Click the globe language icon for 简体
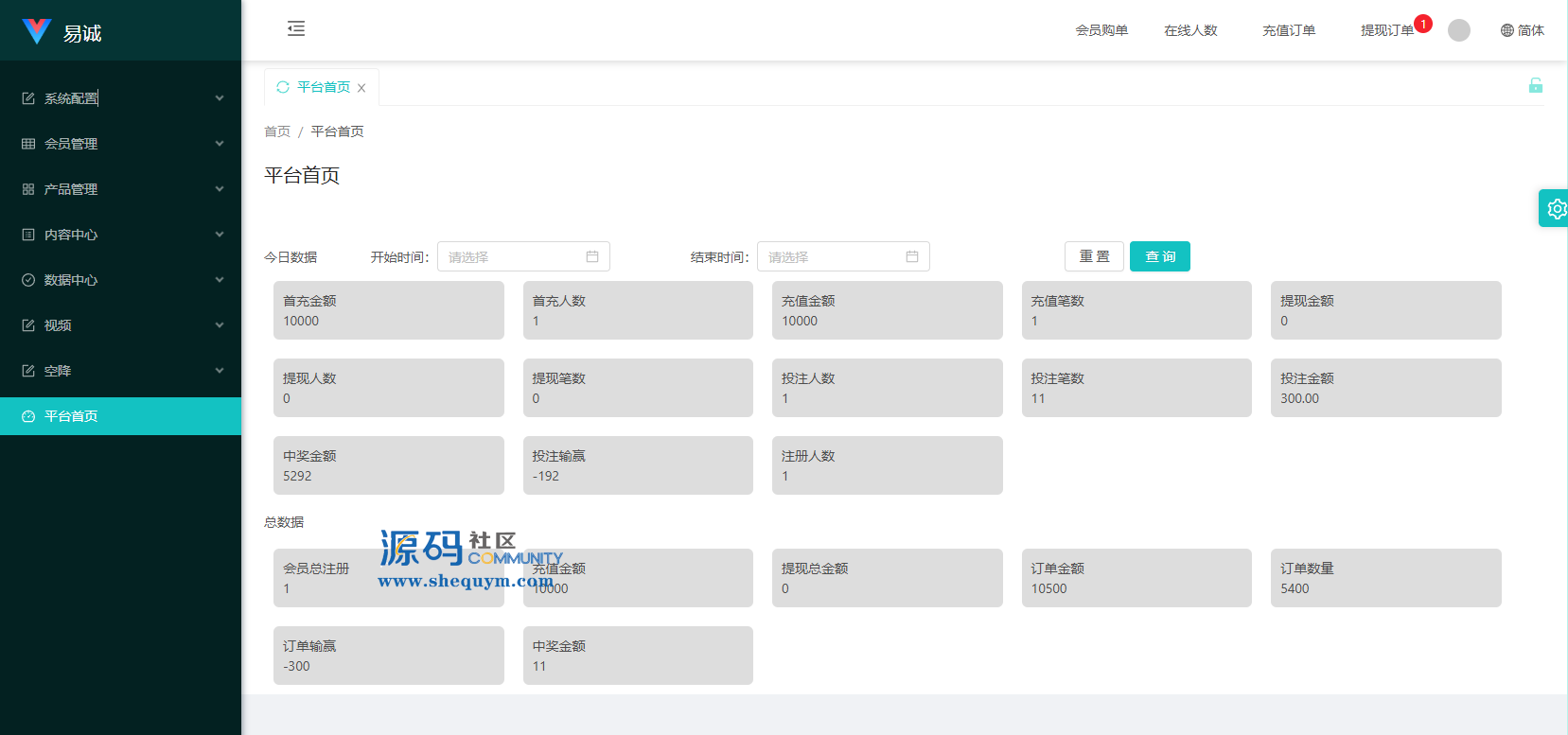 1506,30
